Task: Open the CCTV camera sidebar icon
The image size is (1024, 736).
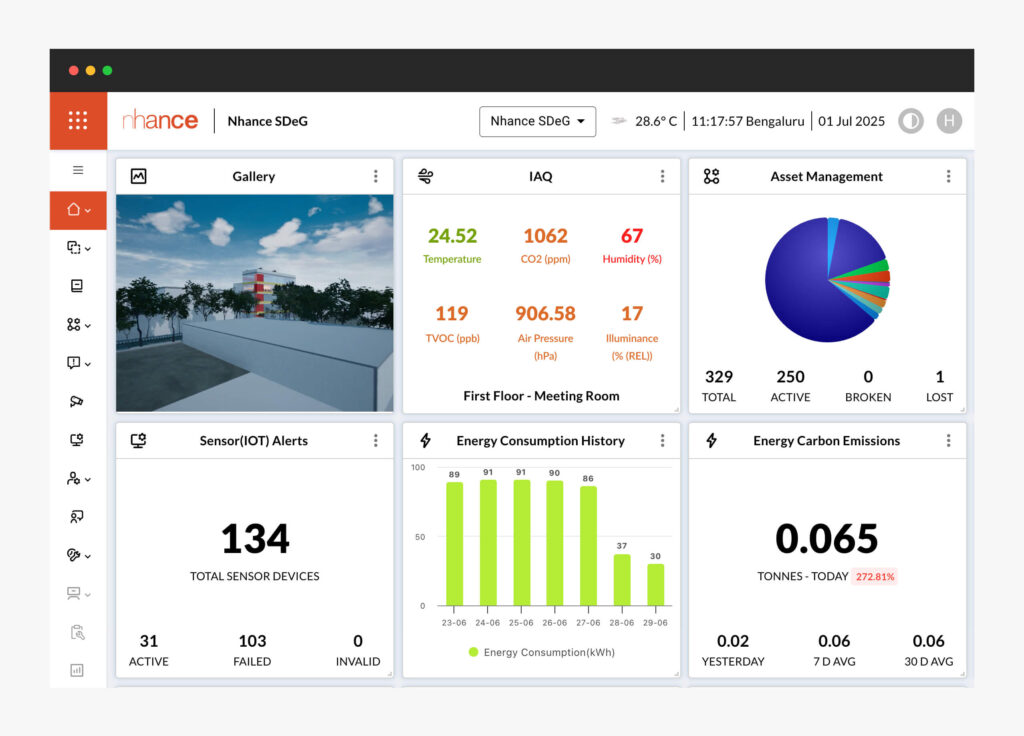Action: 77,401
